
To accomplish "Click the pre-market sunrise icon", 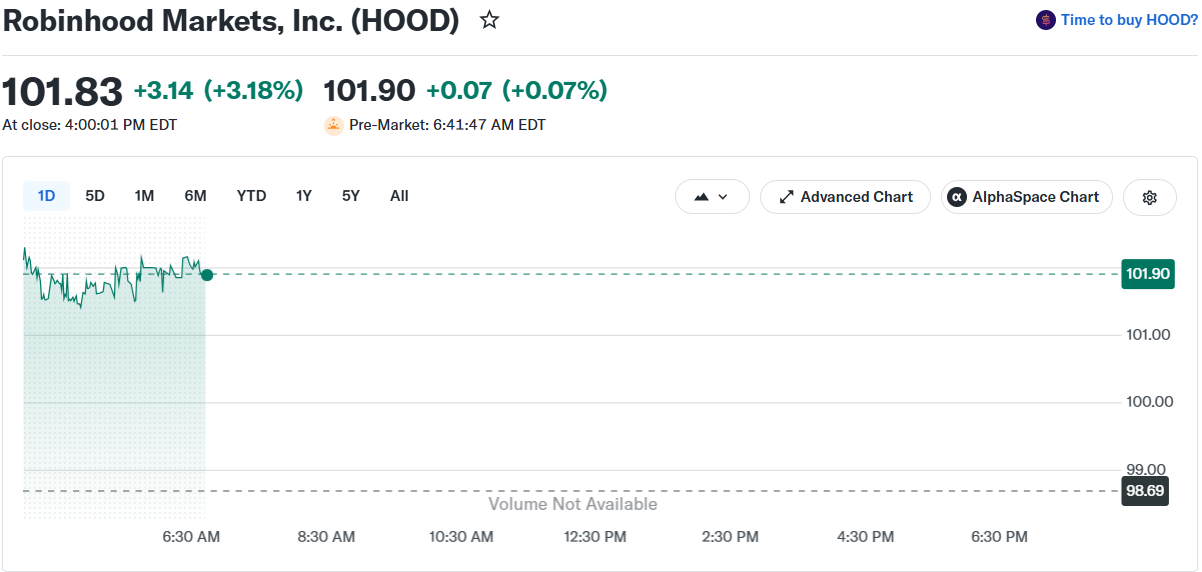I will pyautogui.click(x=333, y=125).
